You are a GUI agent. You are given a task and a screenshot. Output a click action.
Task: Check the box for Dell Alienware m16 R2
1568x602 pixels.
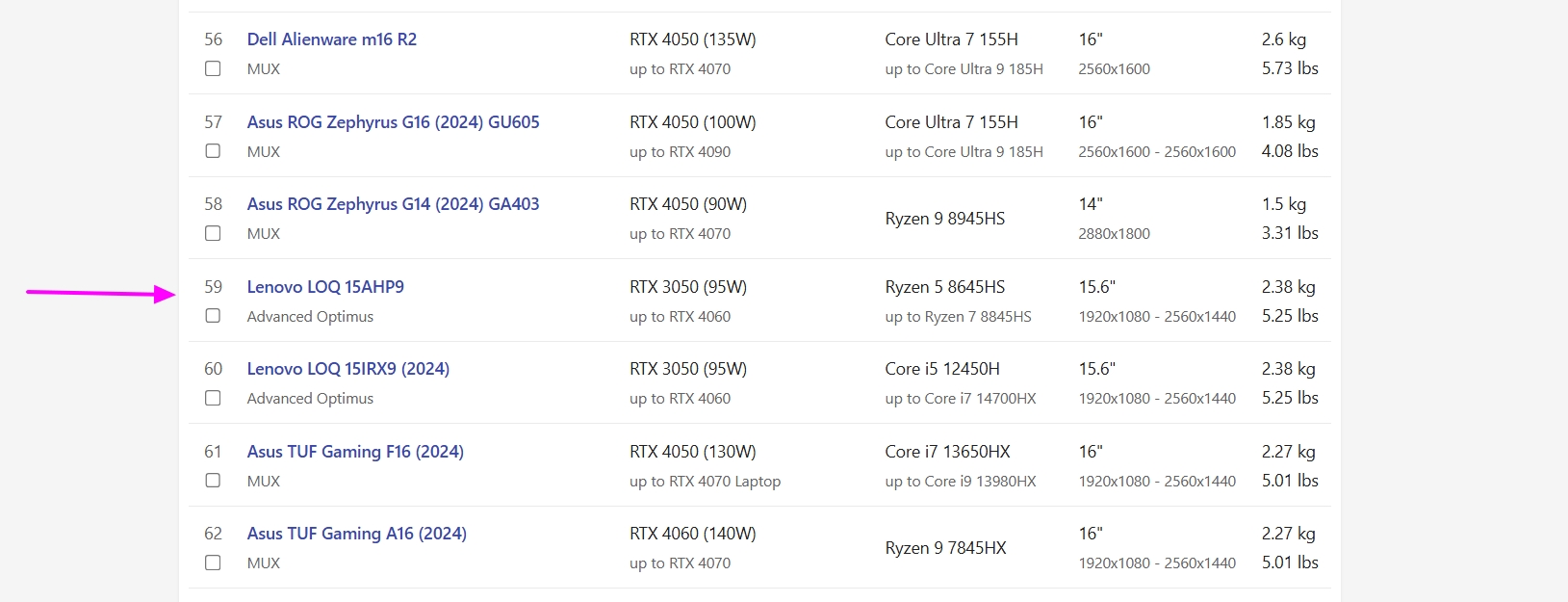[x=213, y=68]
